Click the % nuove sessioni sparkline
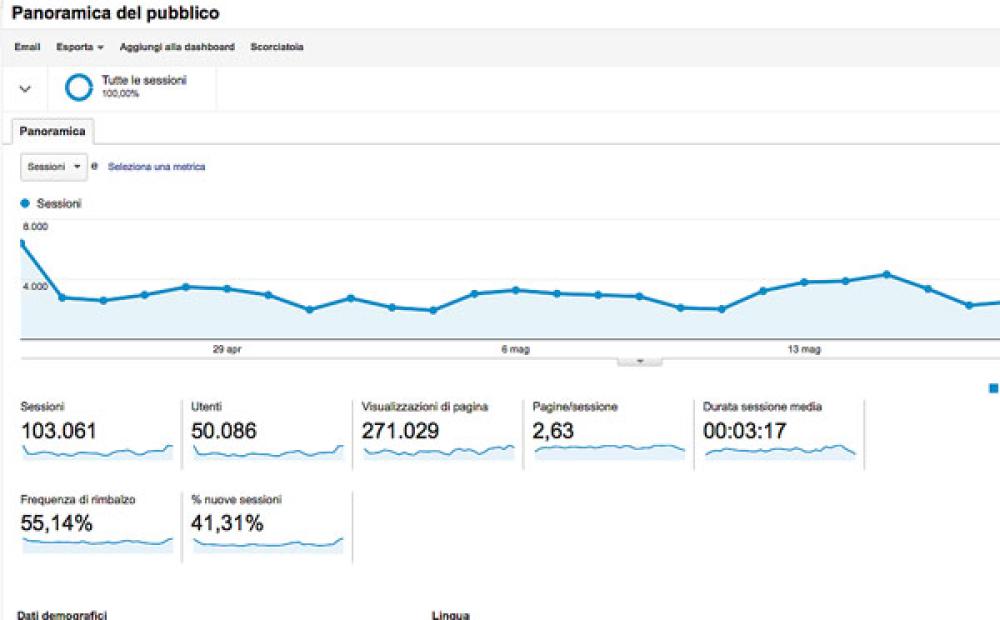The image size is (1000, 620). 267,543
